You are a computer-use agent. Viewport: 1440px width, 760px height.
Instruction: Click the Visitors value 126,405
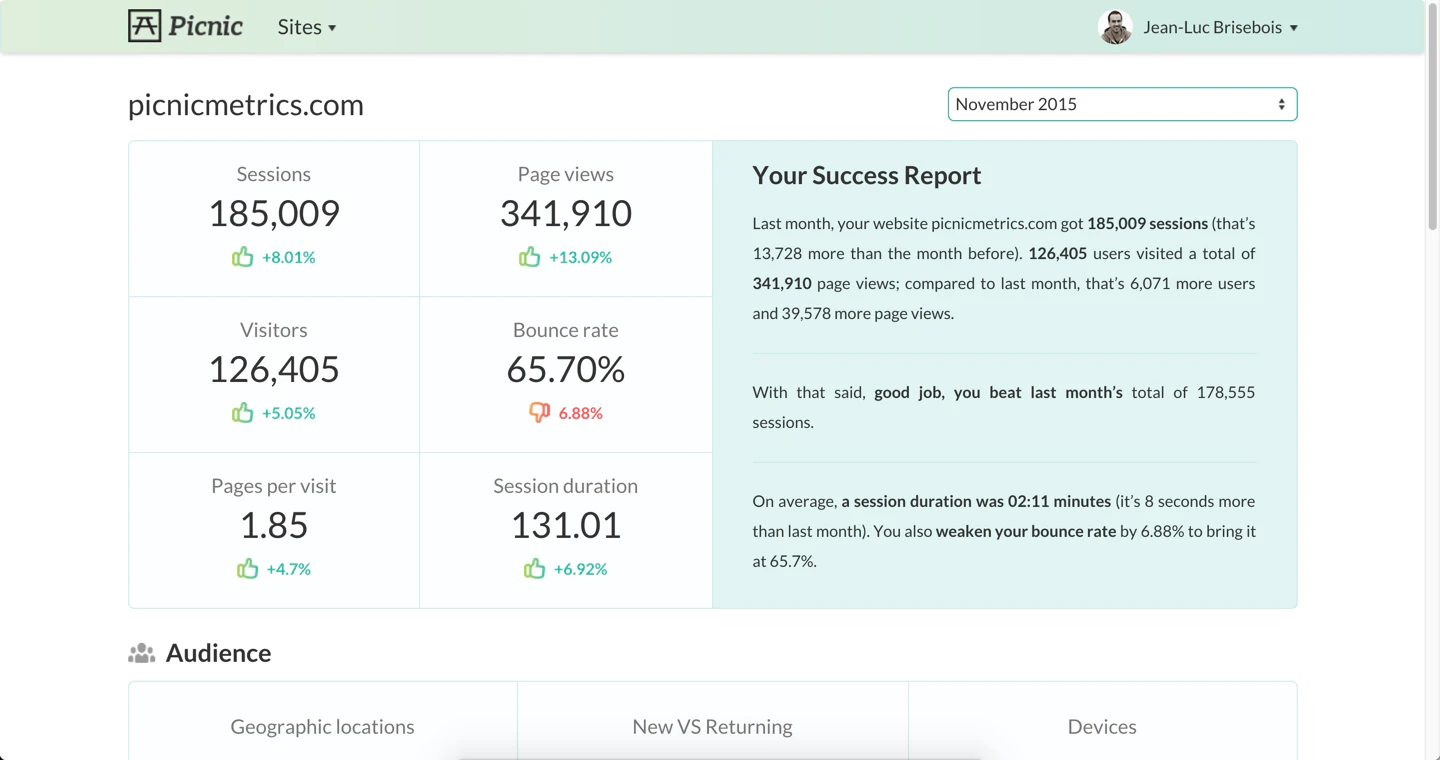pyautogui.click(x=274, y=369)
